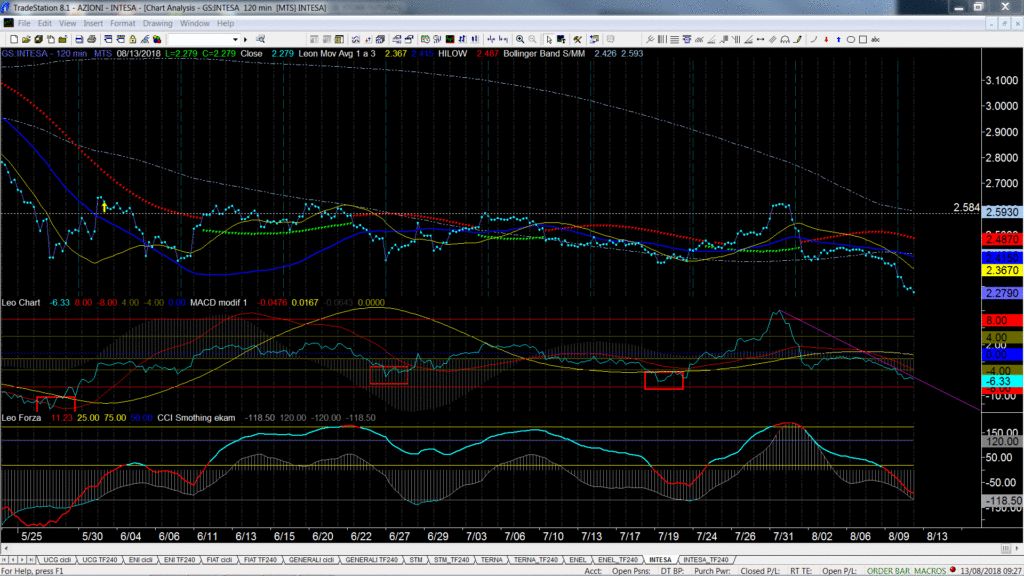Select the horizontal lines drawing tool
Viewport: 1024px width, 576px height.
[x=674, y=39]
